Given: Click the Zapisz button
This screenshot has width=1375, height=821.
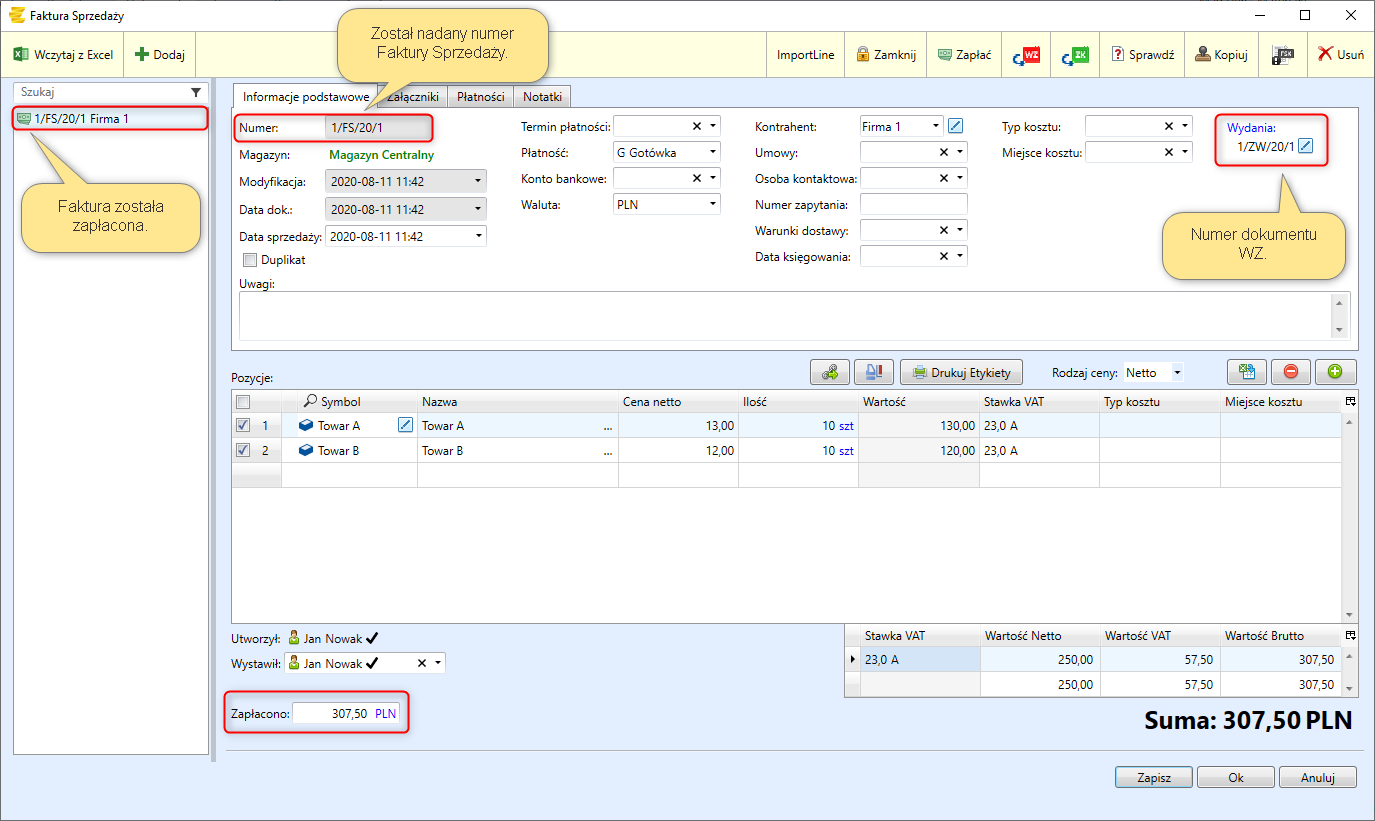Looking at the screenshot, I should pos(1153,777).
